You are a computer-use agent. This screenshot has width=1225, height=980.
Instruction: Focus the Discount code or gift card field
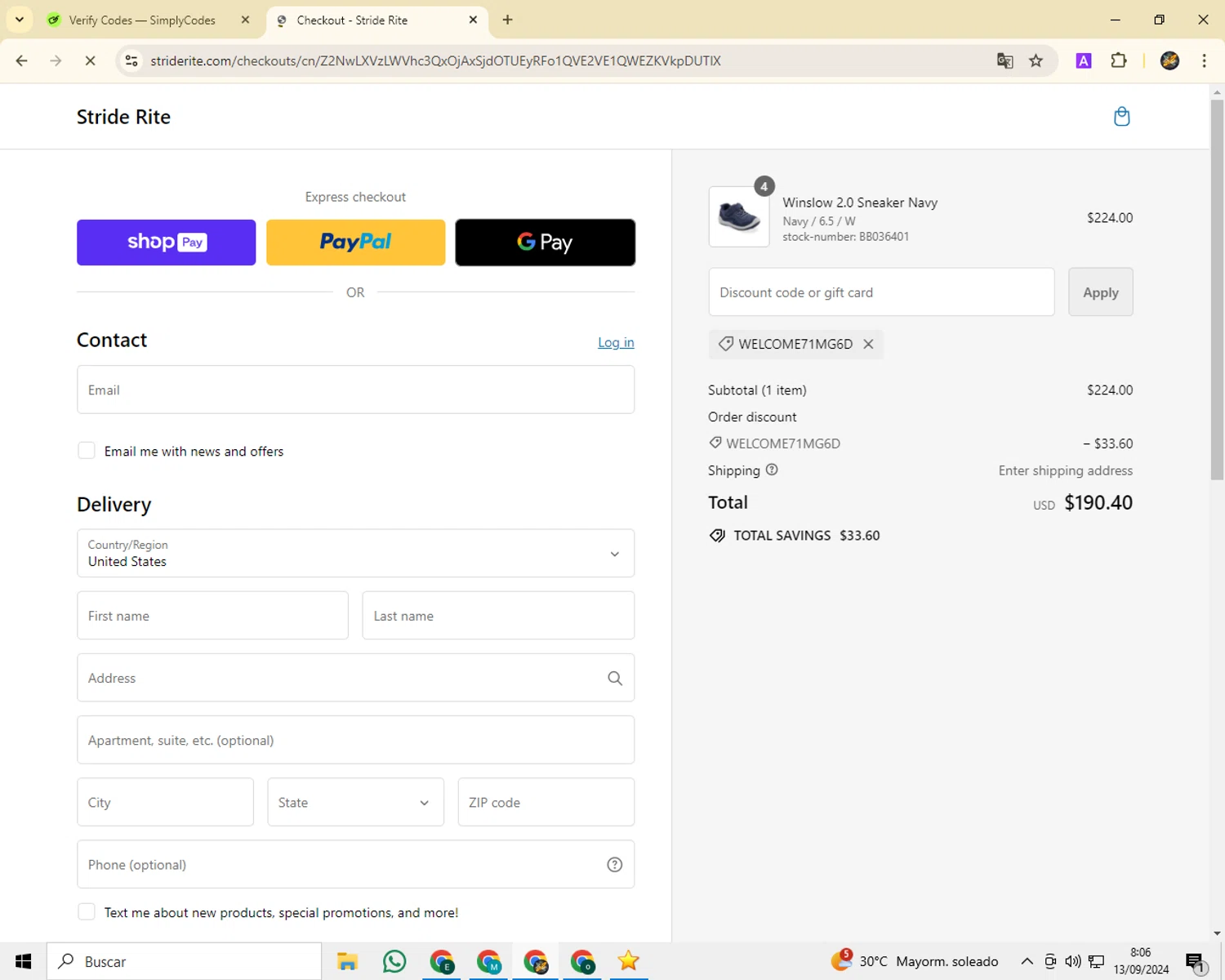click(x=881, y=292)
